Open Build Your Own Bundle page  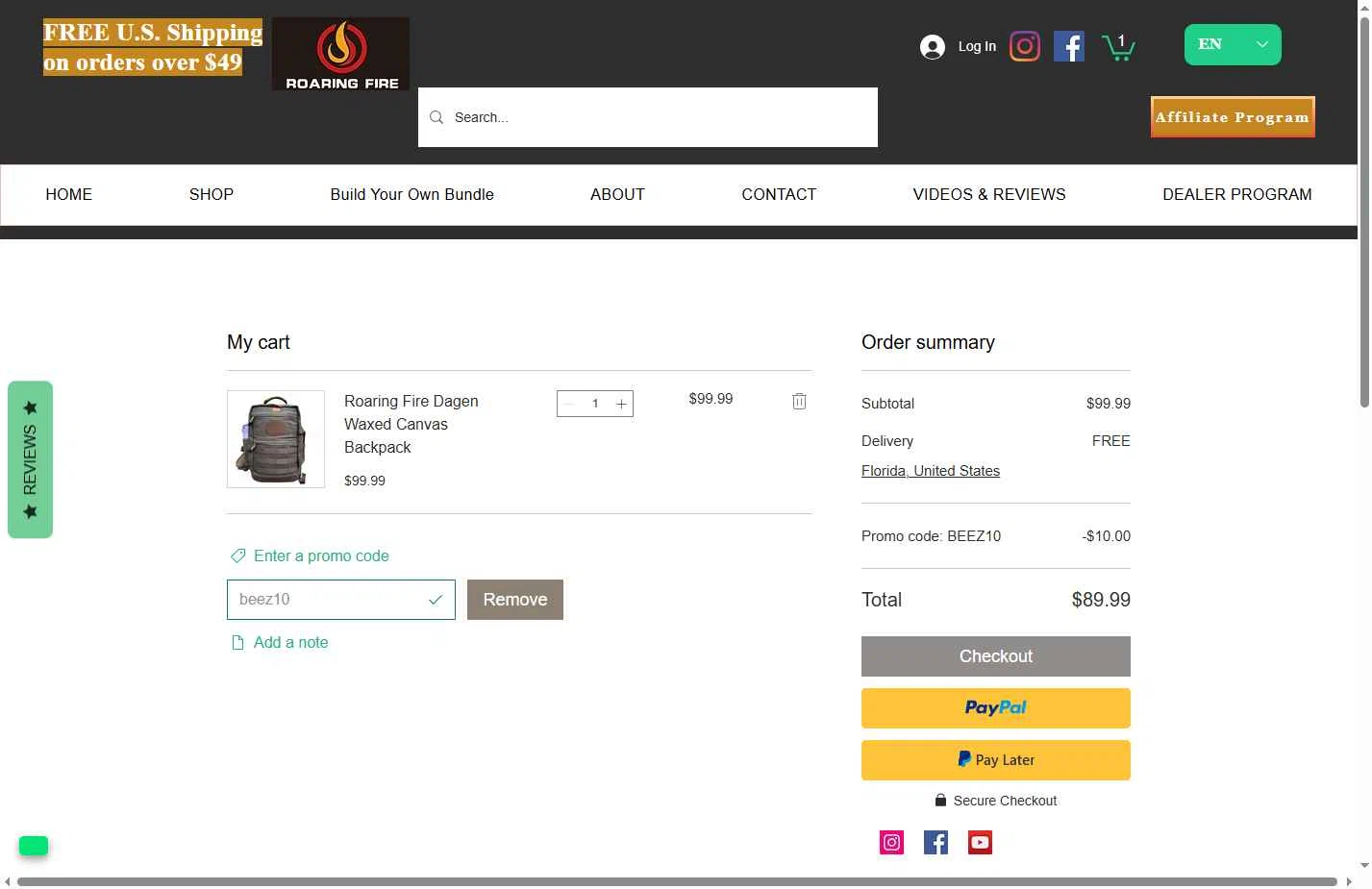[412, 194]
